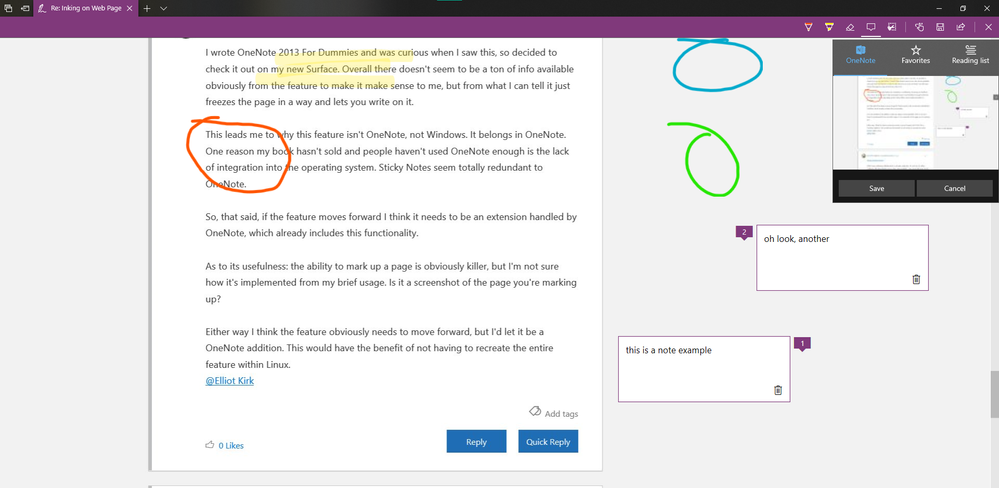Image resolution: width=999 pixels, height=488 pixels.
Task: Open a new tab with the plus icon
Action: [147, 8]
